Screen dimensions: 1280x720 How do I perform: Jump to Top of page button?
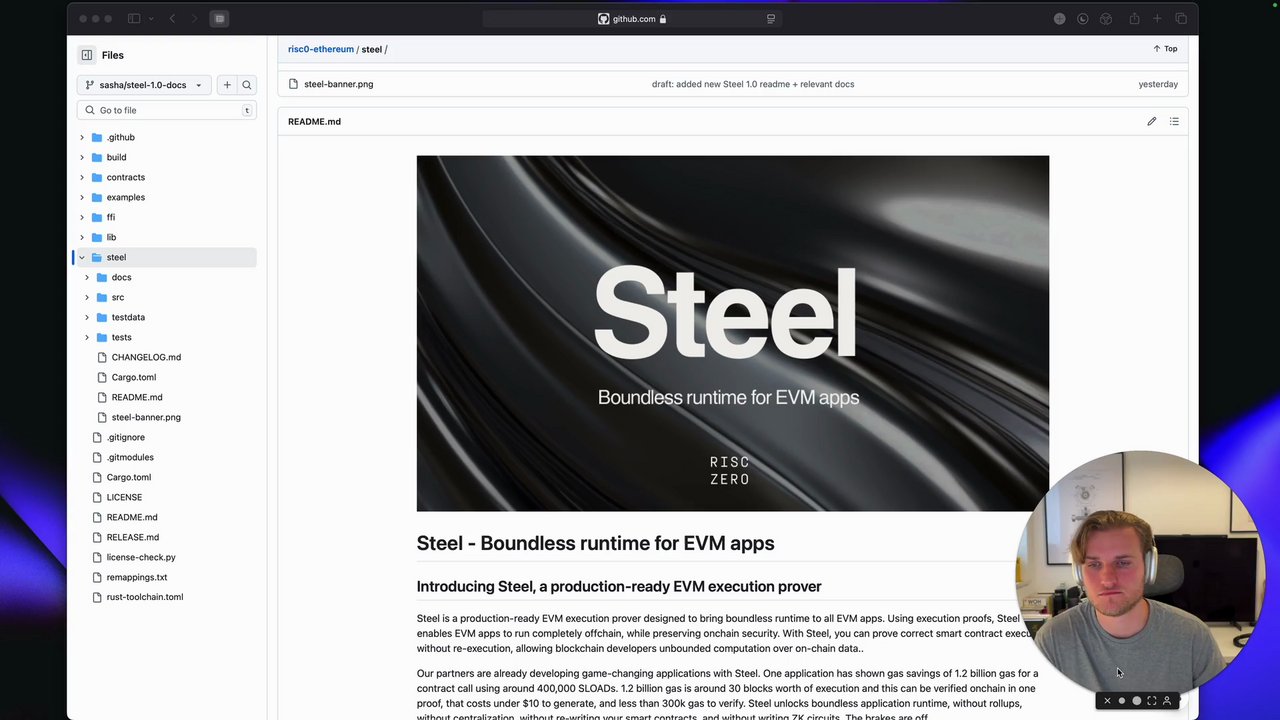pos(1165,48)
